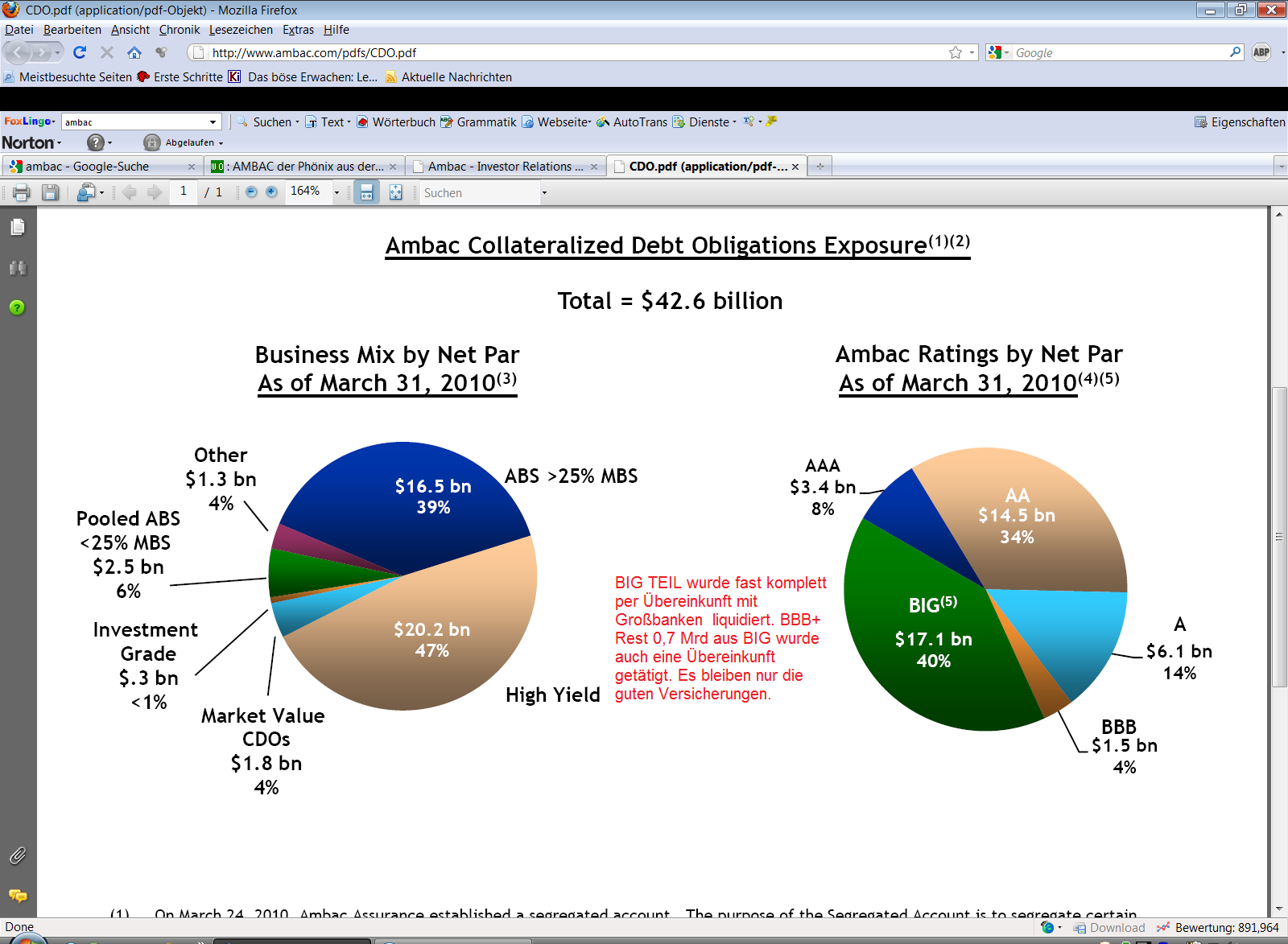Open the green help icon in PDF sidebar
Viewport: 1288px width, 944px height.
17,307
